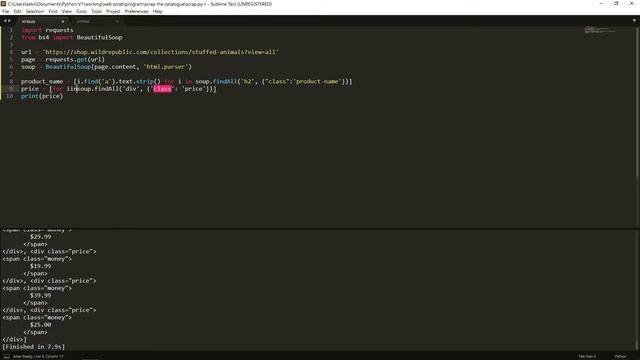This screenshot has height=360, width=640.
Task: Click 'print(price)' on line 10
Action: coord(42,96)
